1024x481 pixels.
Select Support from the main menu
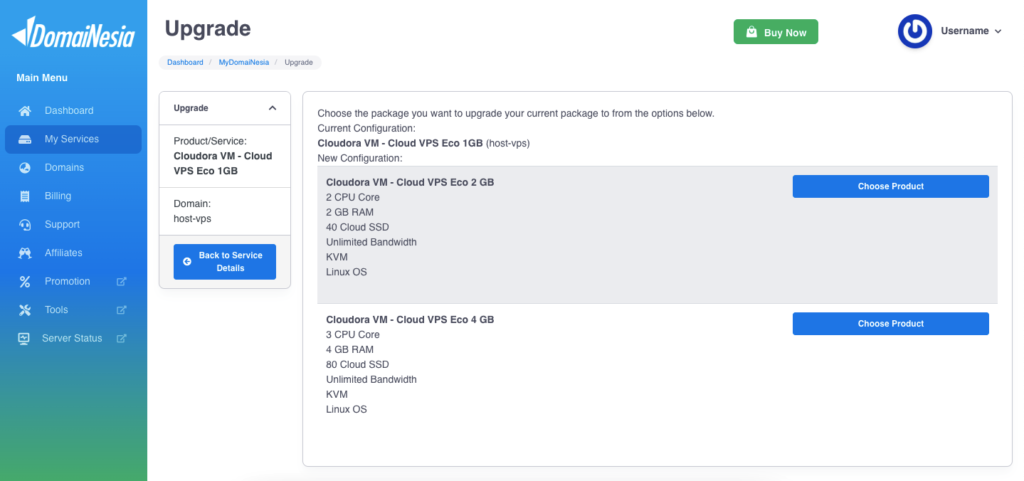[62, 225]
